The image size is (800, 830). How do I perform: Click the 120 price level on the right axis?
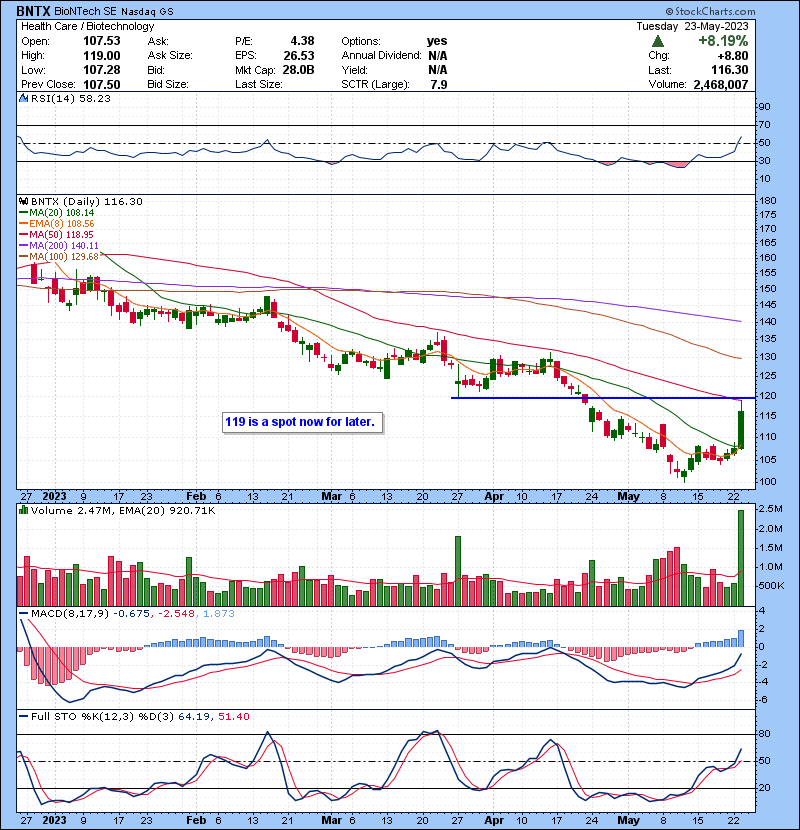[767, 396]
